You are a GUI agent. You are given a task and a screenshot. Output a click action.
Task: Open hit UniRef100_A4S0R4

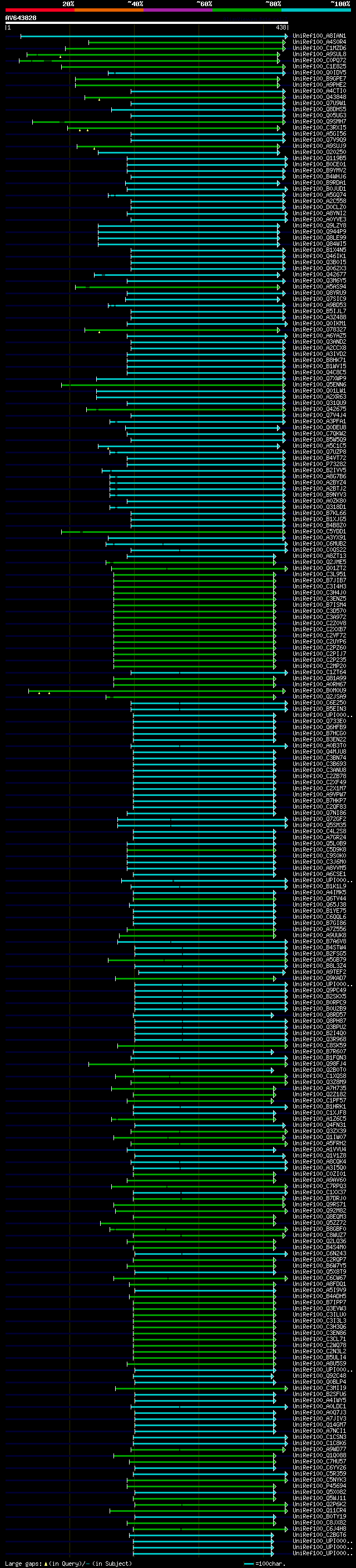click(319, 42)
